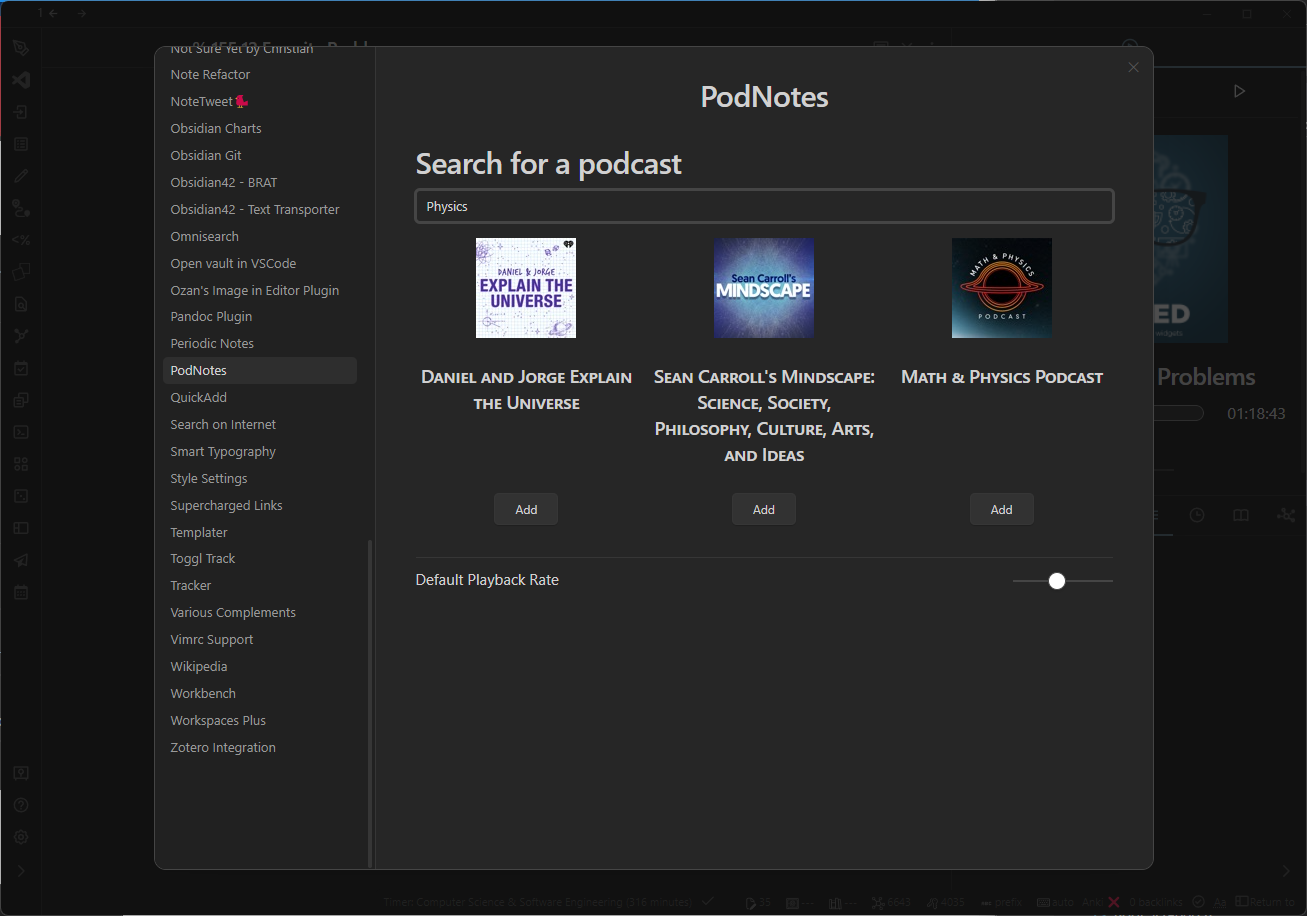Select the paper-plane send icon in left ribbon
Image resolution: width=1307 pixels, height=916 pixels.
point(21,559)
